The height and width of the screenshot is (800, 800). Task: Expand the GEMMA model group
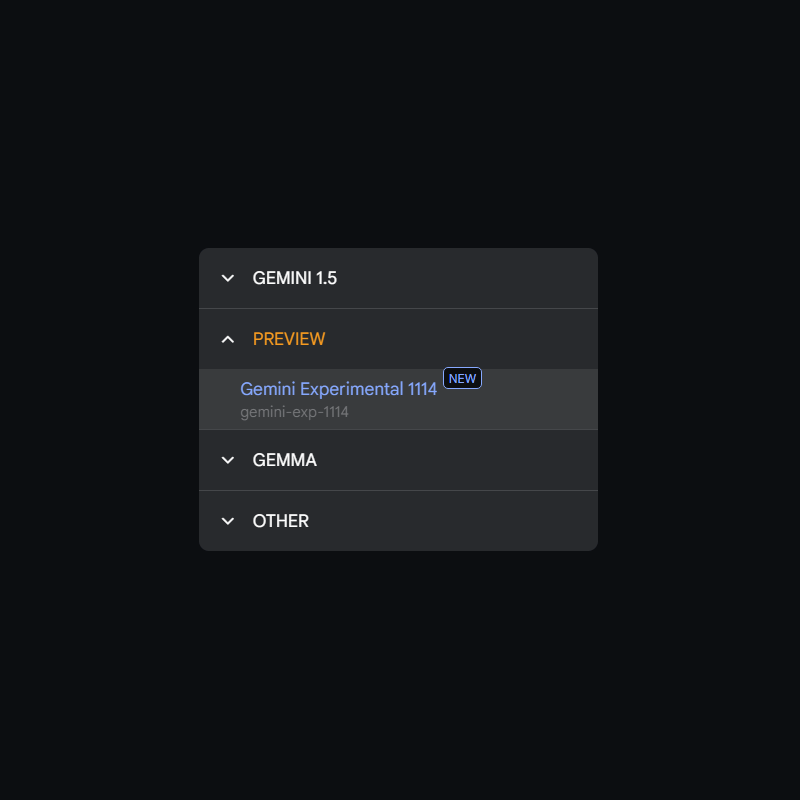tap(398, 460)
